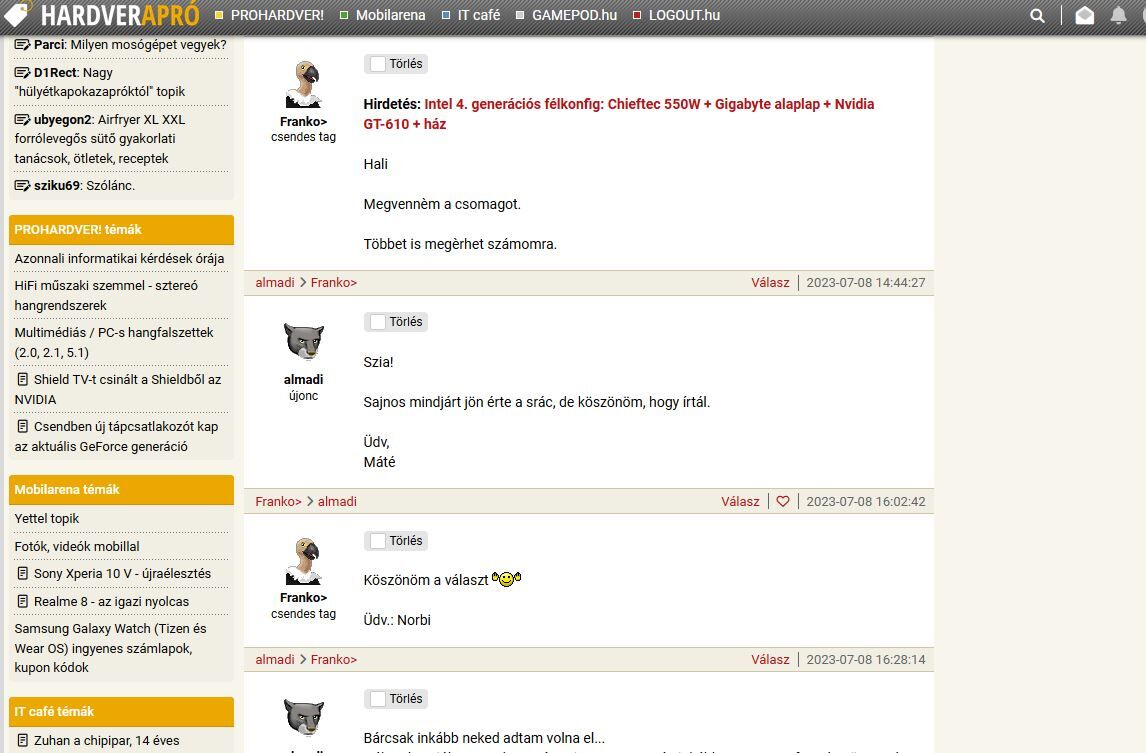
Task: Open Franko> sender link in 16:02:42 header
Action: point(278,502)
